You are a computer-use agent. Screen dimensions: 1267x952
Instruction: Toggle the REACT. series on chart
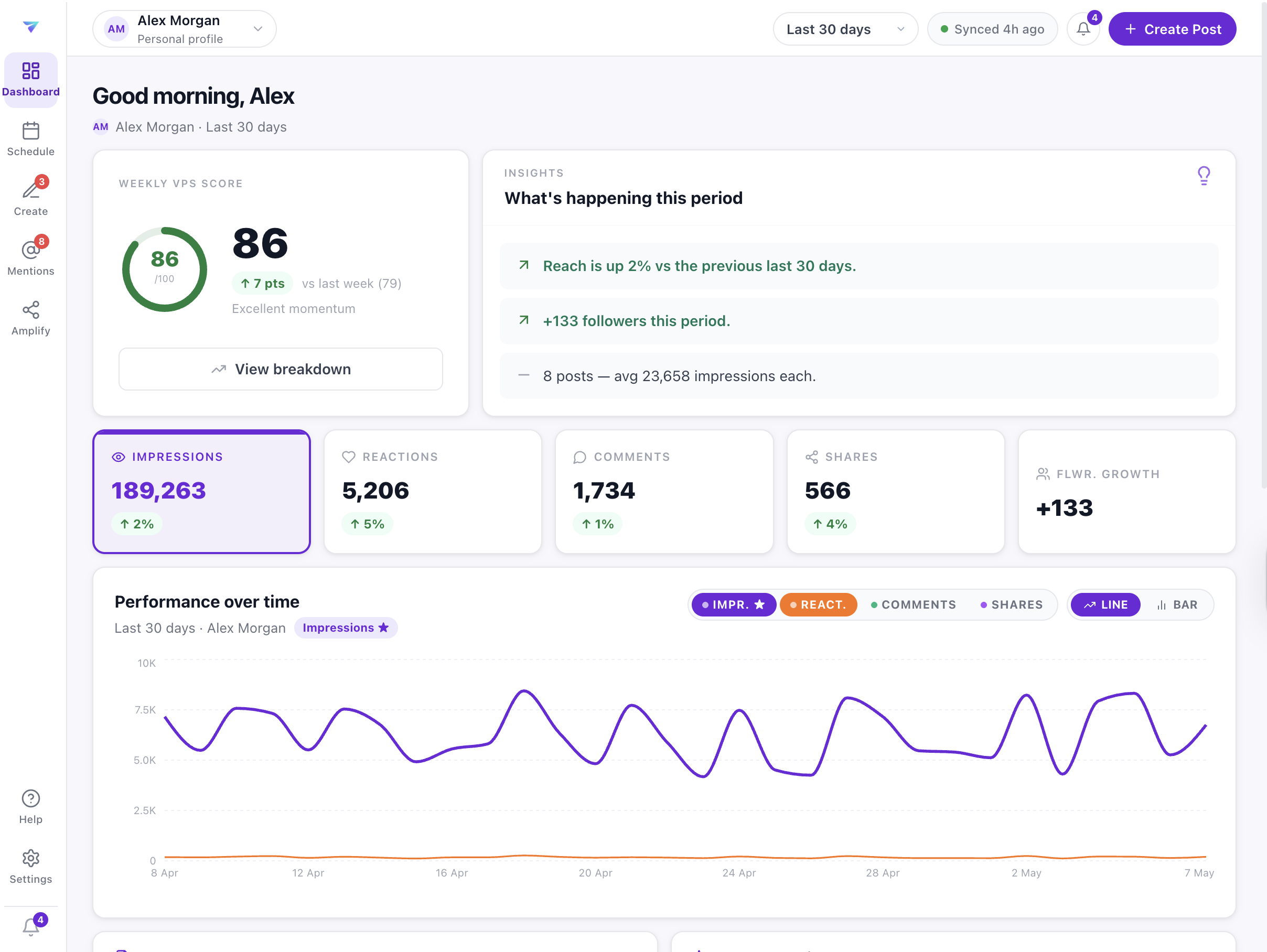[818, 604]
